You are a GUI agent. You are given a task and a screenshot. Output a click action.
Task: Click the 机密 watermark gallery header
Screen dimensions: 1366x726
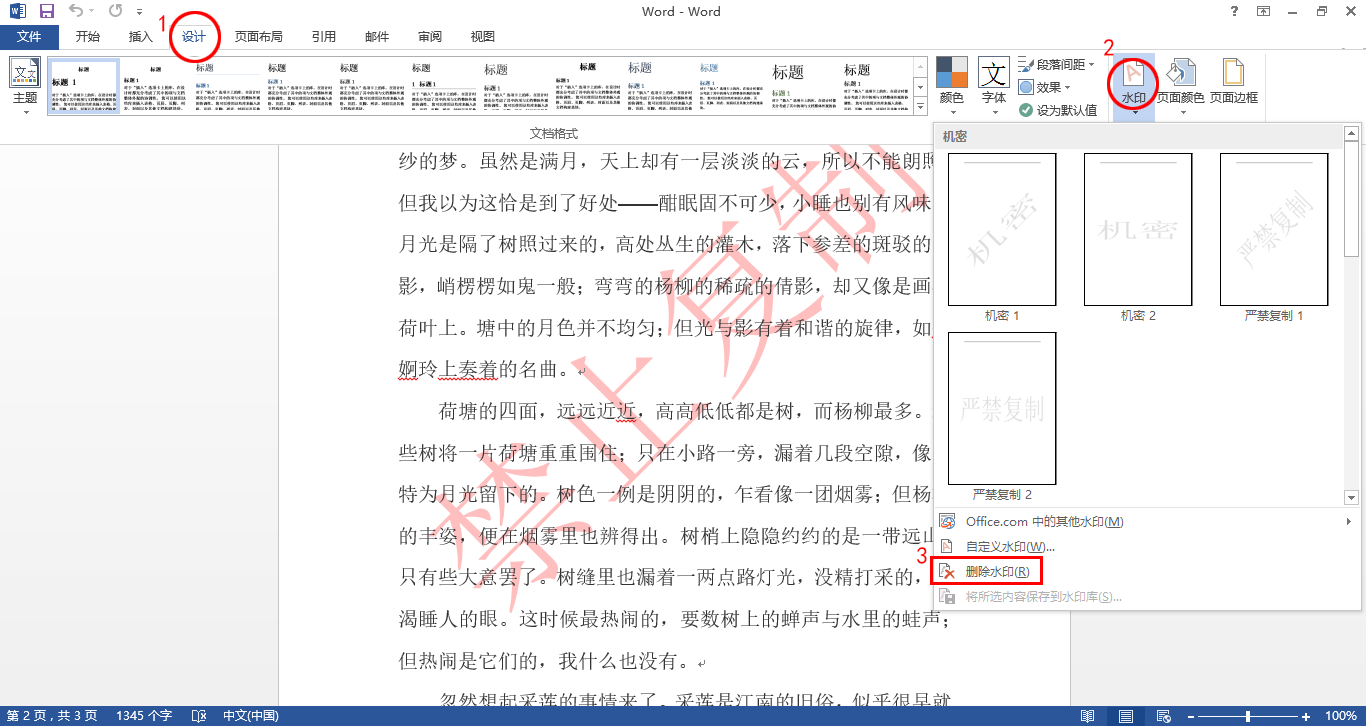[1138, 136]
